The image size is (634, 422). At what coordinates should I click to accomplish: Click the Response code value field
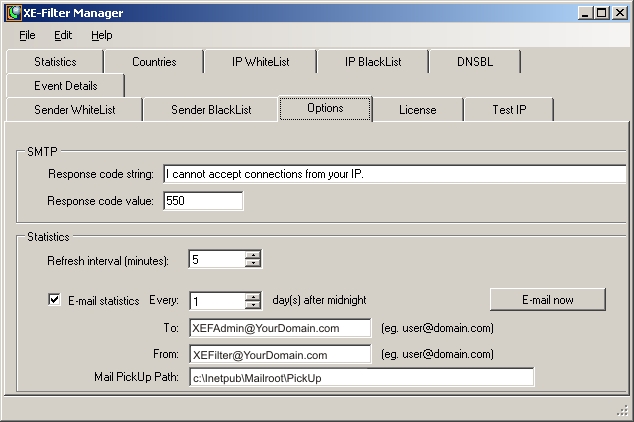tap(203, 201)
